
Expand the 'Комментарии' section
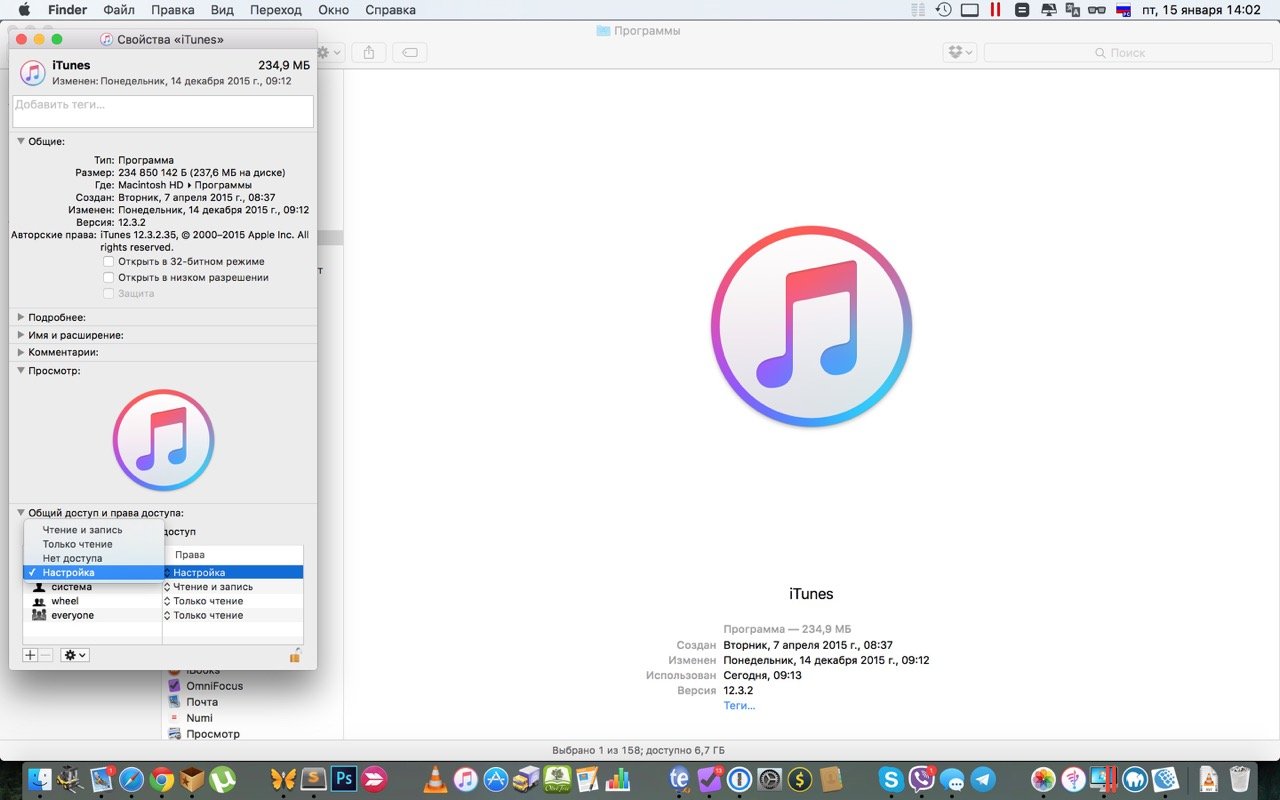click(21, 352)
